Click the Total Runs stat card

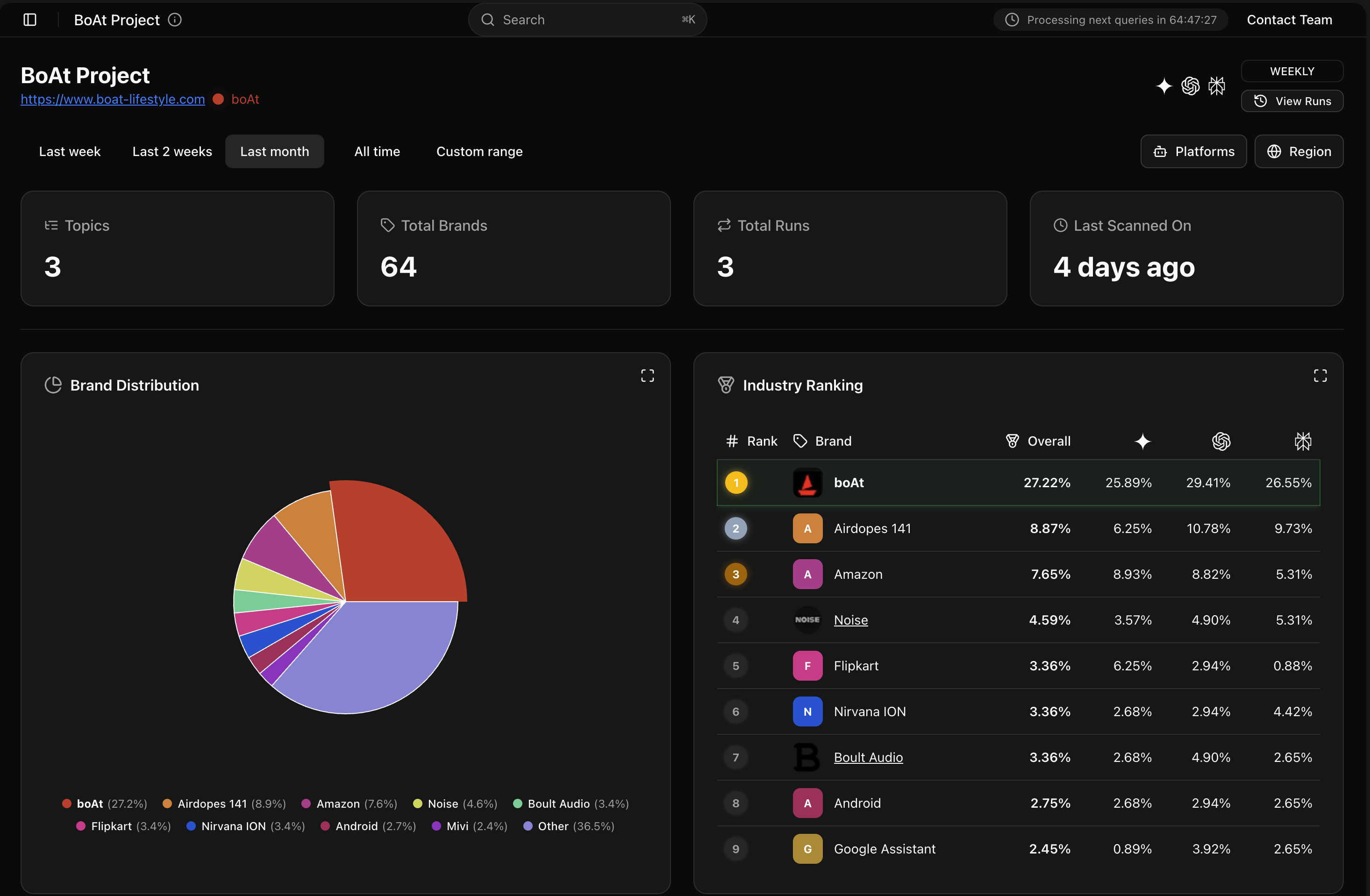pos(850,249)
